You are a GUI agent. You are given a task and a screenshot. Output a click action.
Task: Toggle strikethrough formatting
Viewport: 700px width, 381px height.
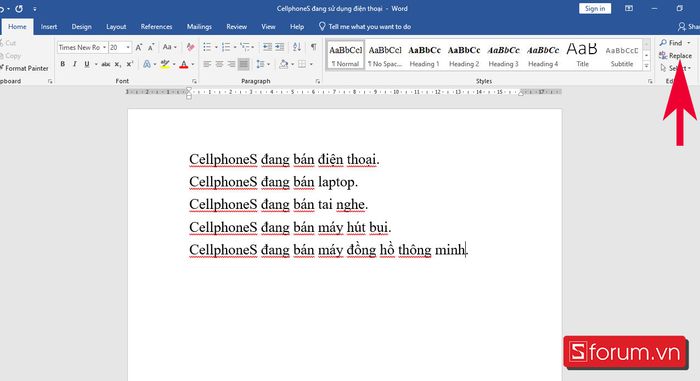(106, 64)
